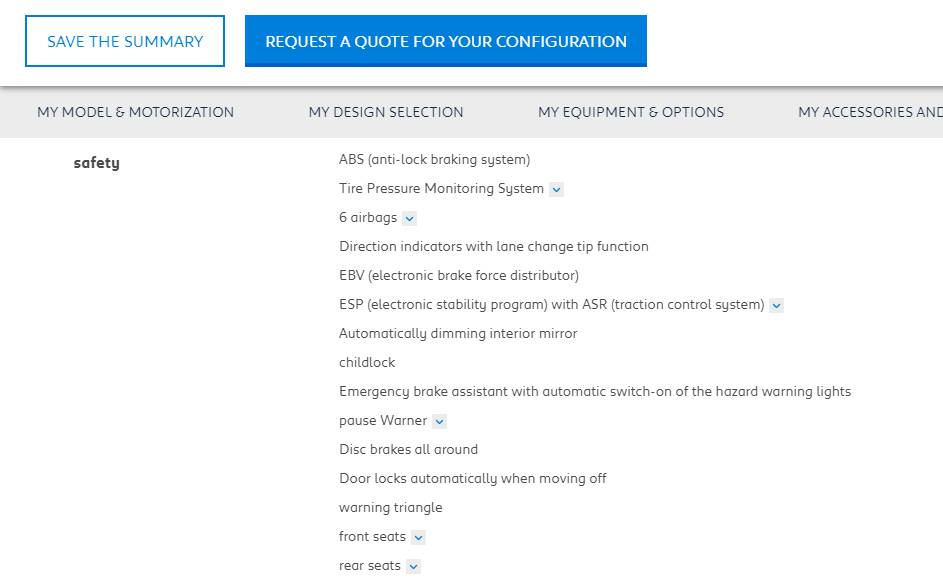Expand the 6 airbags details chevron
Image resolution: width=943 pixels, height=585 pixels.
(410, 218)
